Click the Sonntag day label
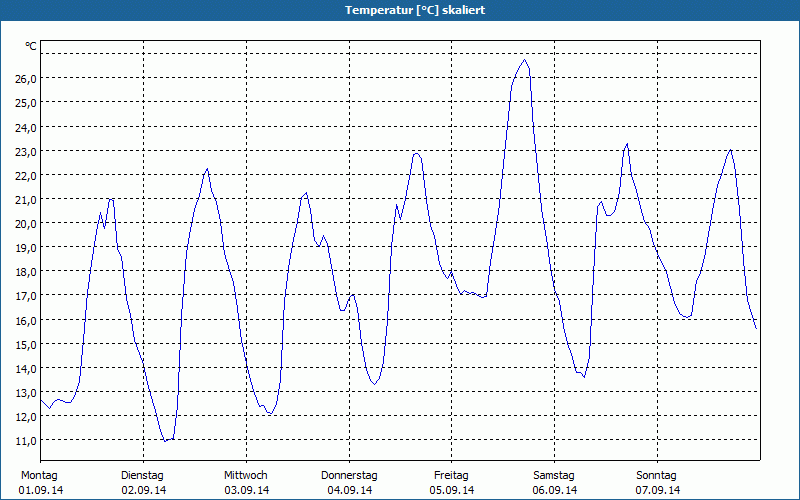This screenshot has height=500, width=800. tap(656, 475)
